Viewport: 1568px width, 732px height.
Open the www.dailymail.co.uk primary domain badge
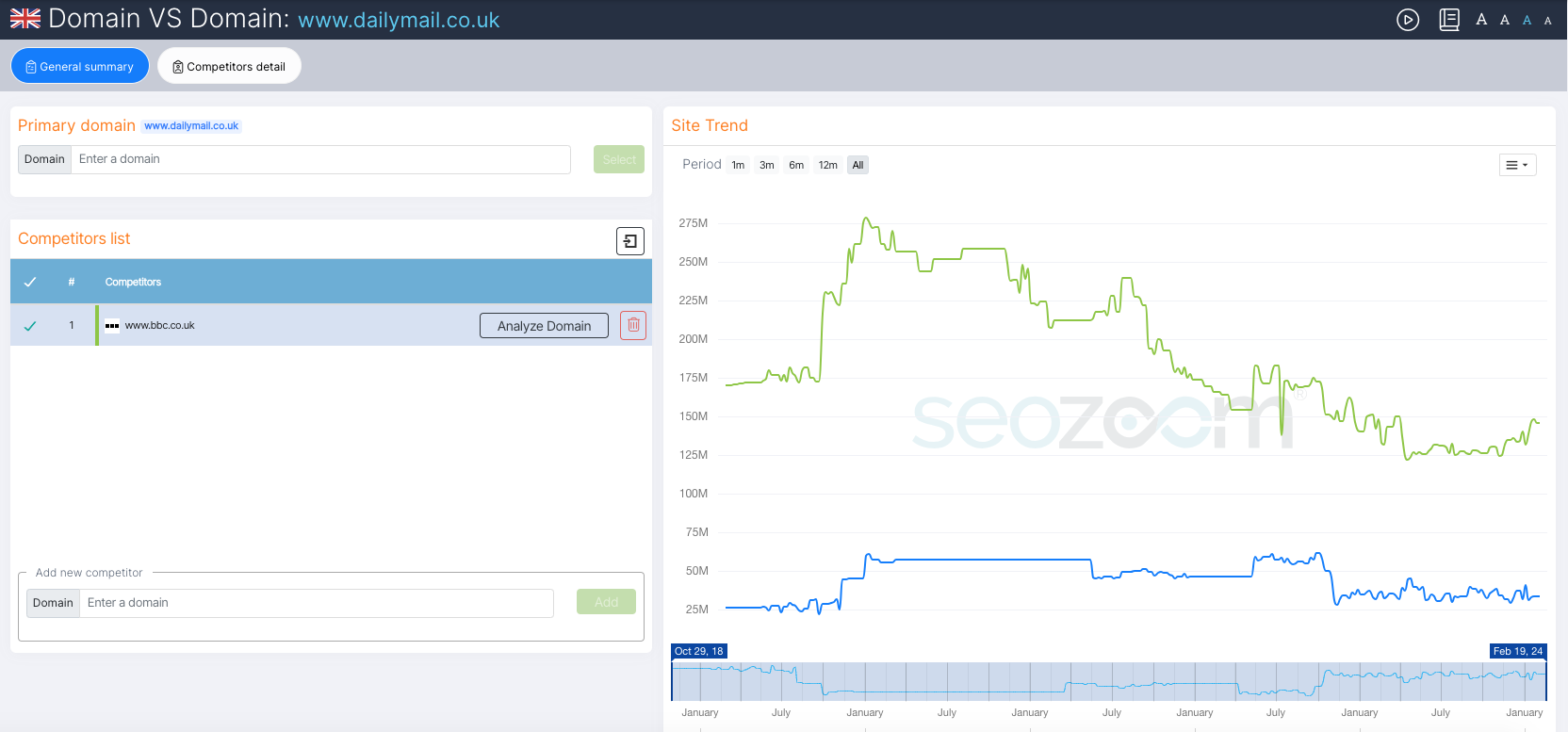[x=191, y=126]
